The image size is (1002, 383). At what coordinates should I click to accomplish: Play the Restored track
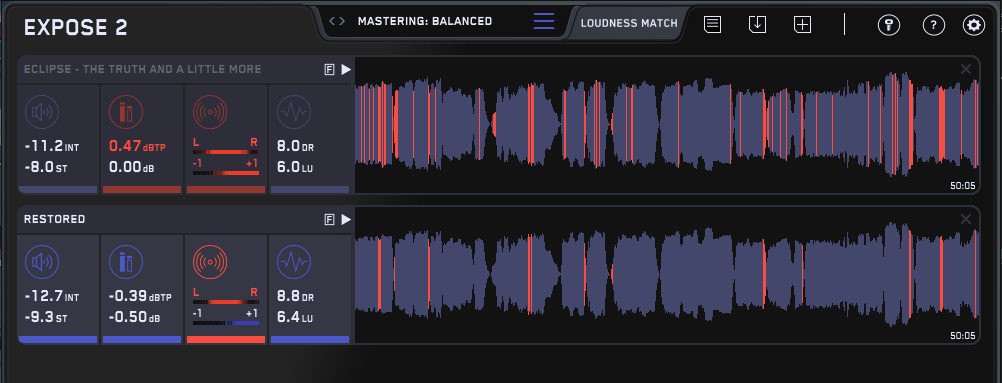coord(346,220)
